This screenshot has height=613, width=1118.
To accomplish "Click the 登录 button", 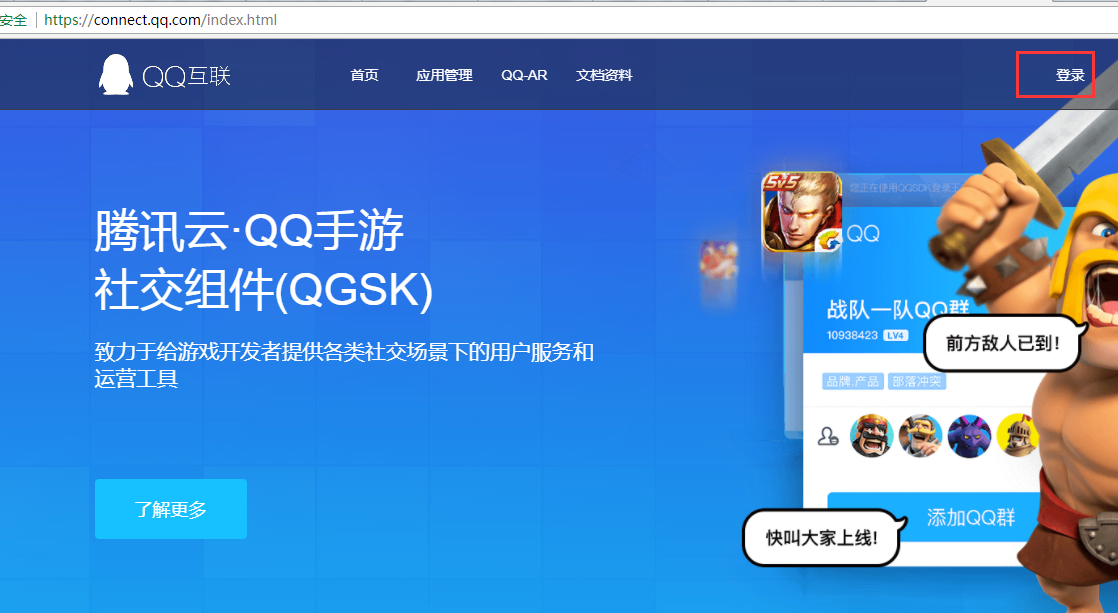I will [1056, 73].
